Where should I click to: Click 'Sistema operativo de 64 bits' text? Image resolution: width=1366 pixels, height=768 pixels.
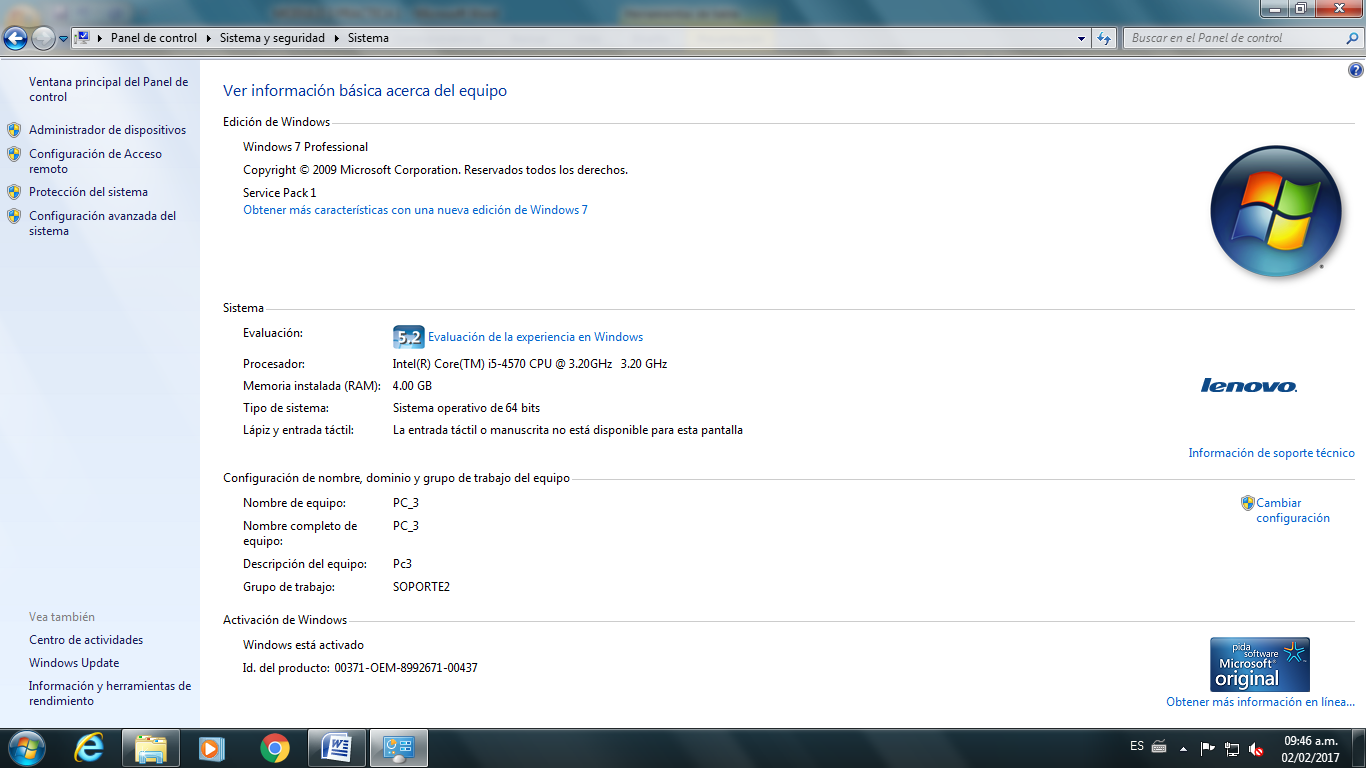click(466, 408)
